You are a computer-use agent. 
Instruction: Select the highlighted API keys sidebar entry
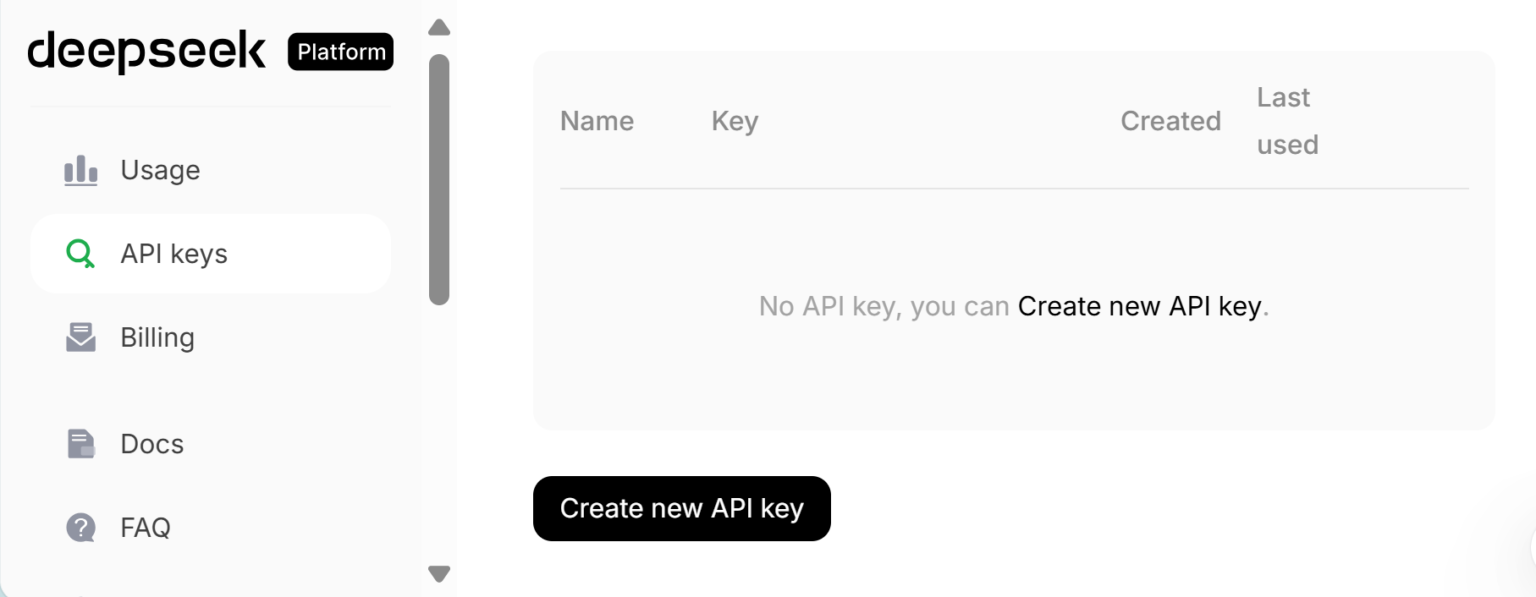point(210,253)
